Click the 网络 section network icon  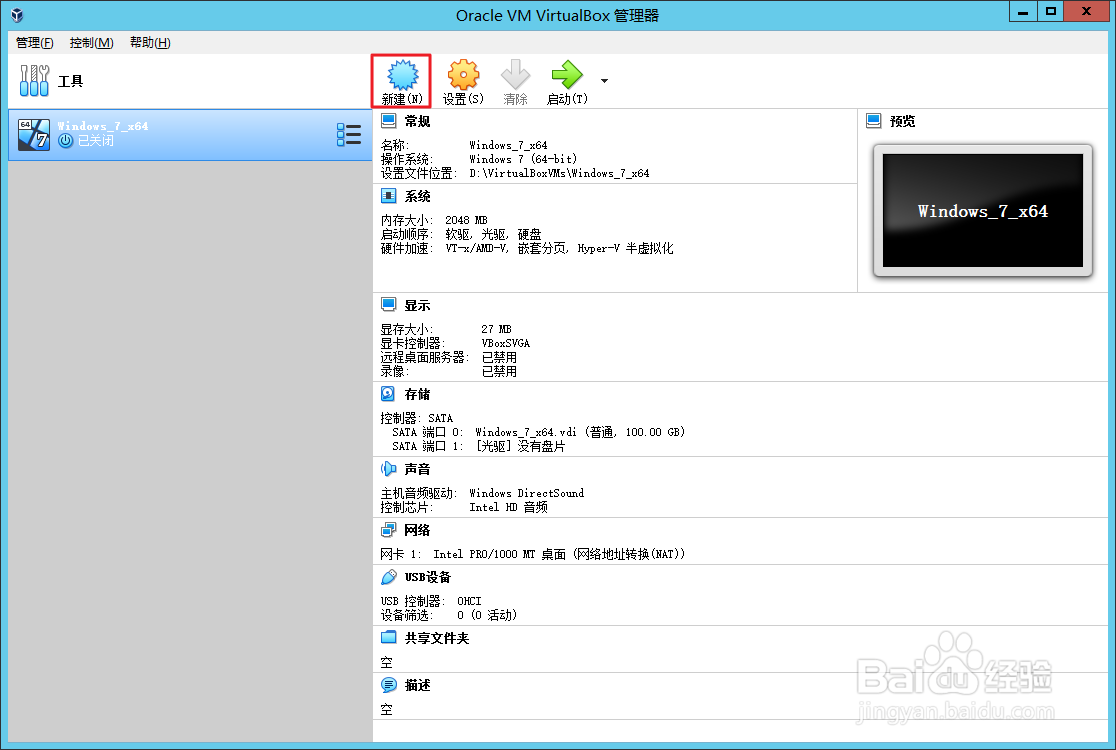[x=389, y=529]
